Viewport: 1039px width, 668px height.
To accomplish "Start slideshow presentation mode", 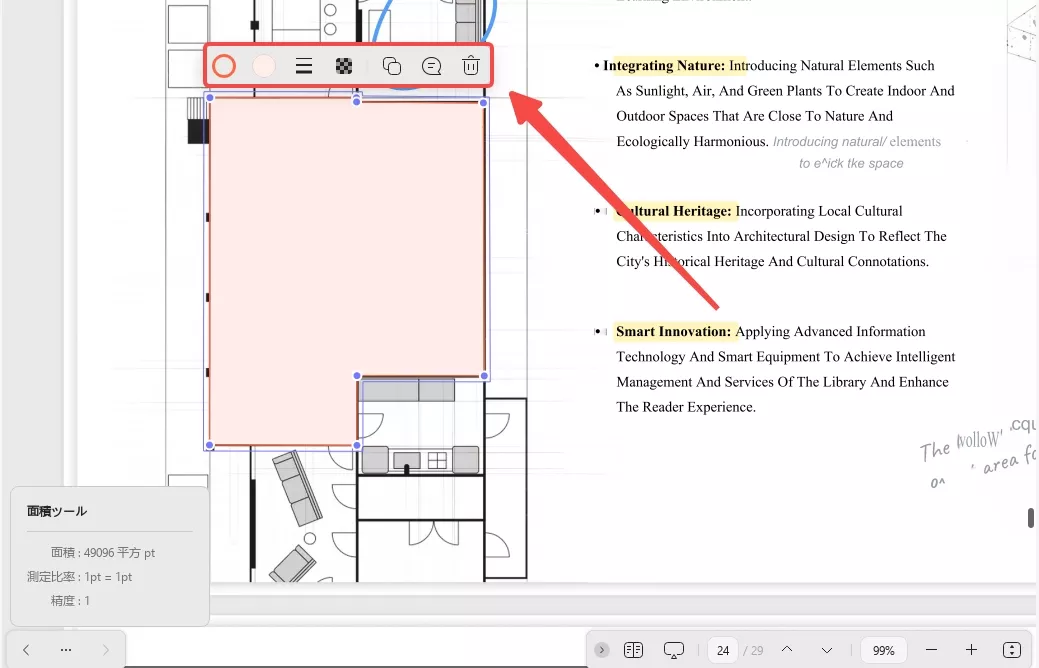I will tap(674, 650).
